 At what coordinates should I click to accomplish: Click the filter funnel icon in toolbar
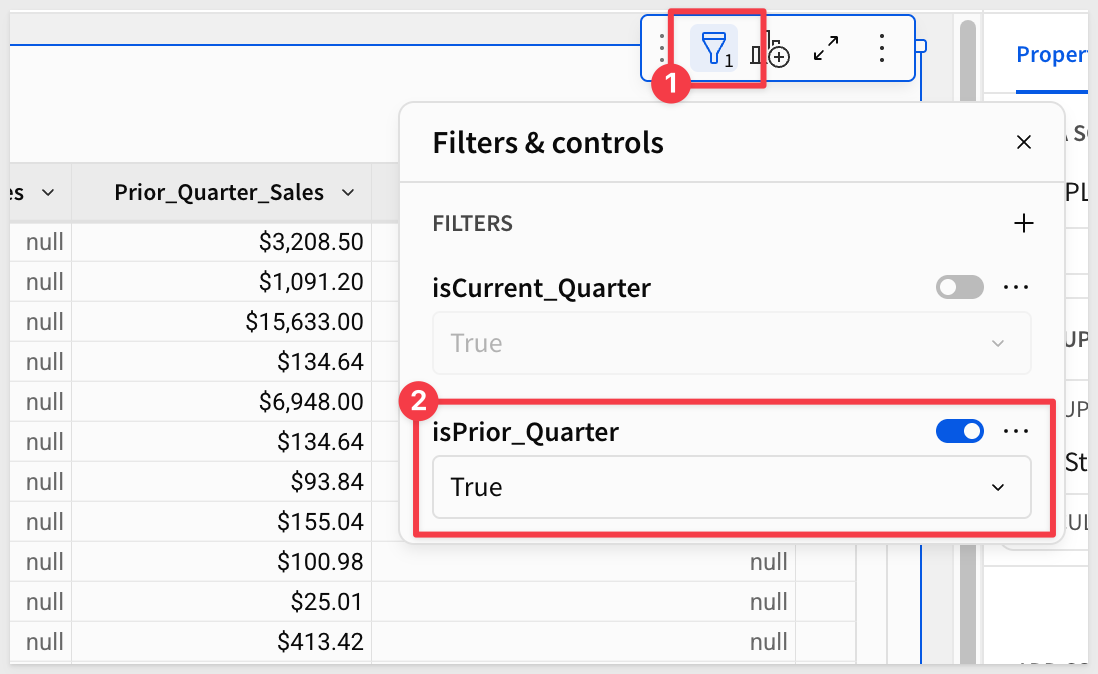tap(714, 48)
